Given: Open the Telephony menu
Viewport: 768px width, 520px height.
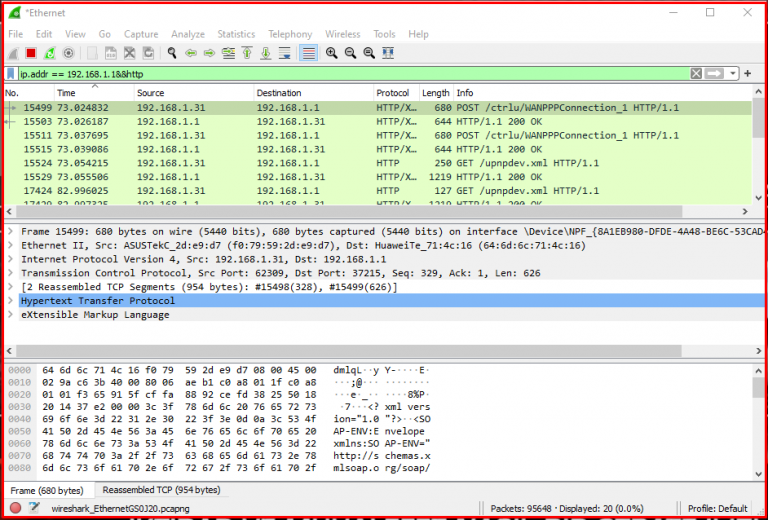Looking at the screenshot, I should (290, 34).
